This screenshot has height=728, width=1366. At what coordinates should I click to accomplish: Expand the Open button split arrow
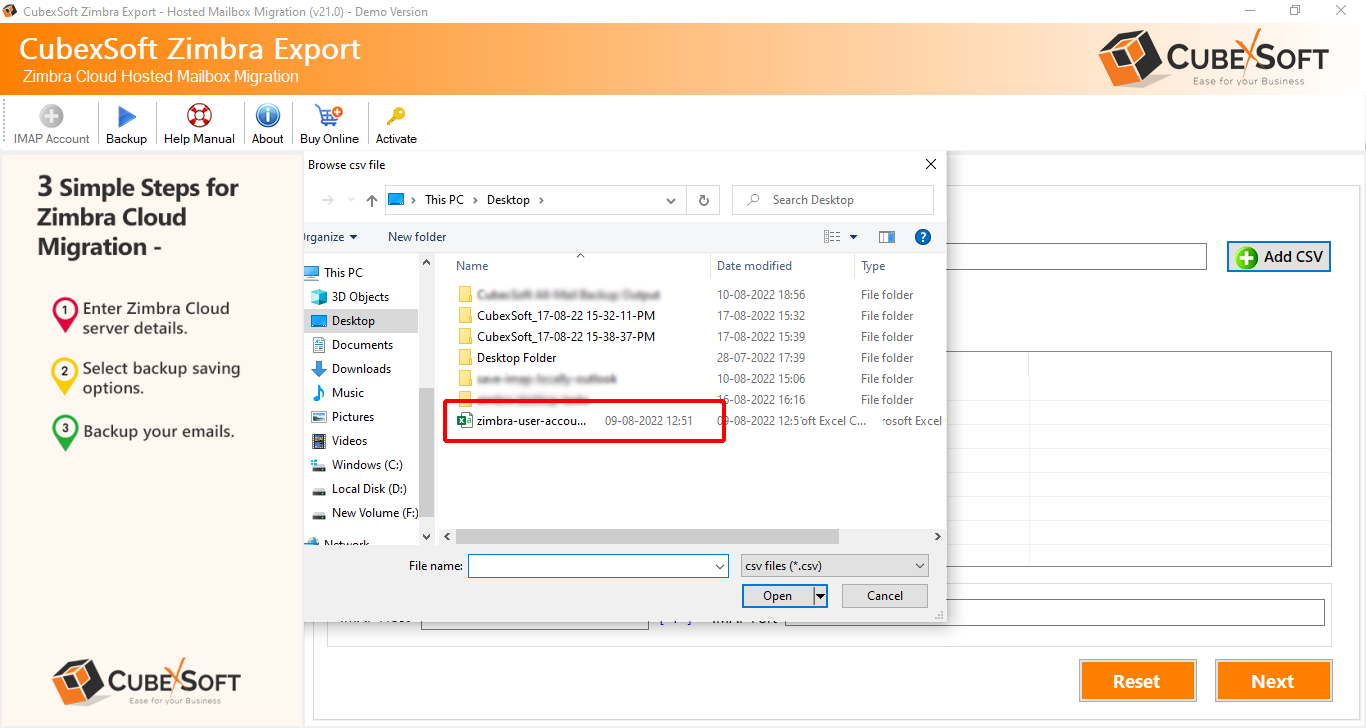tap(821, 596)
